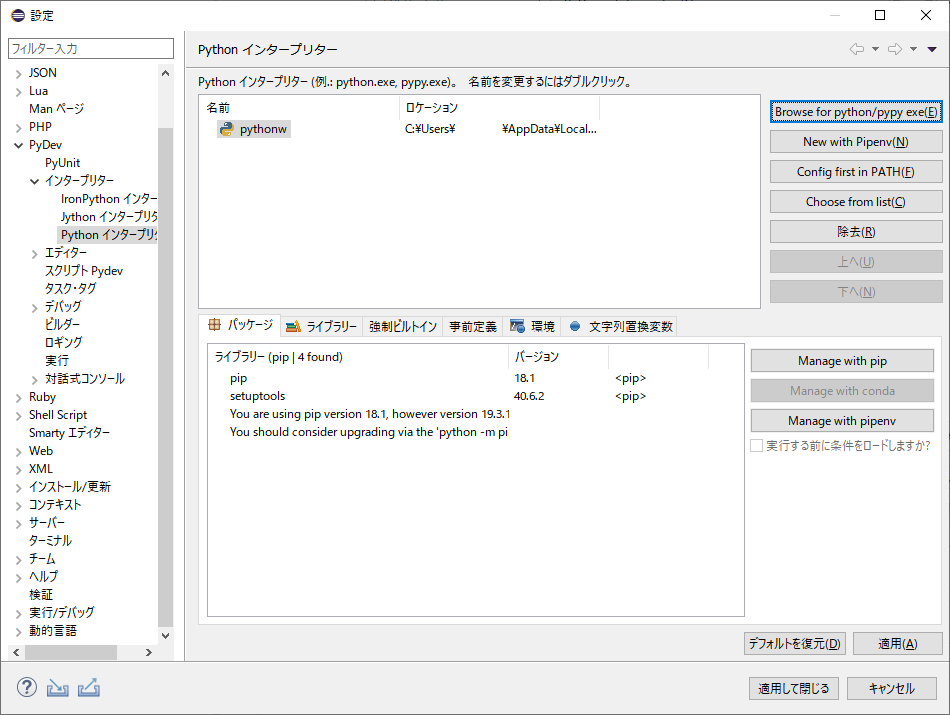Viewport: 950px width, 715px height.
Task: Click Choose from list button
Action: point(856,202)
